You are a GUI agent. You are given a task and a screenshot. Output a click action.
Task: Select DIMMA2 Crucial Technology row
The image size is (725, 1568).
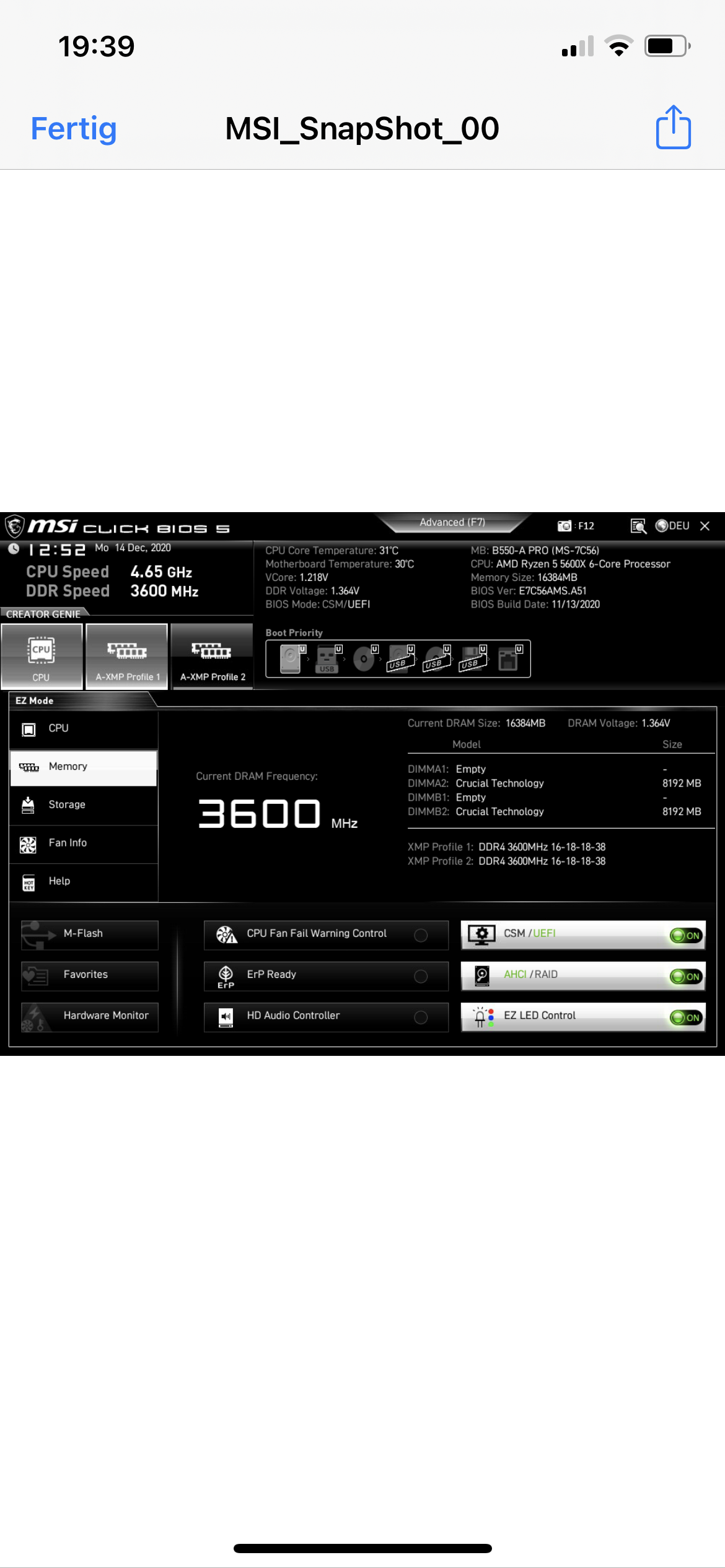pos(555,783)
